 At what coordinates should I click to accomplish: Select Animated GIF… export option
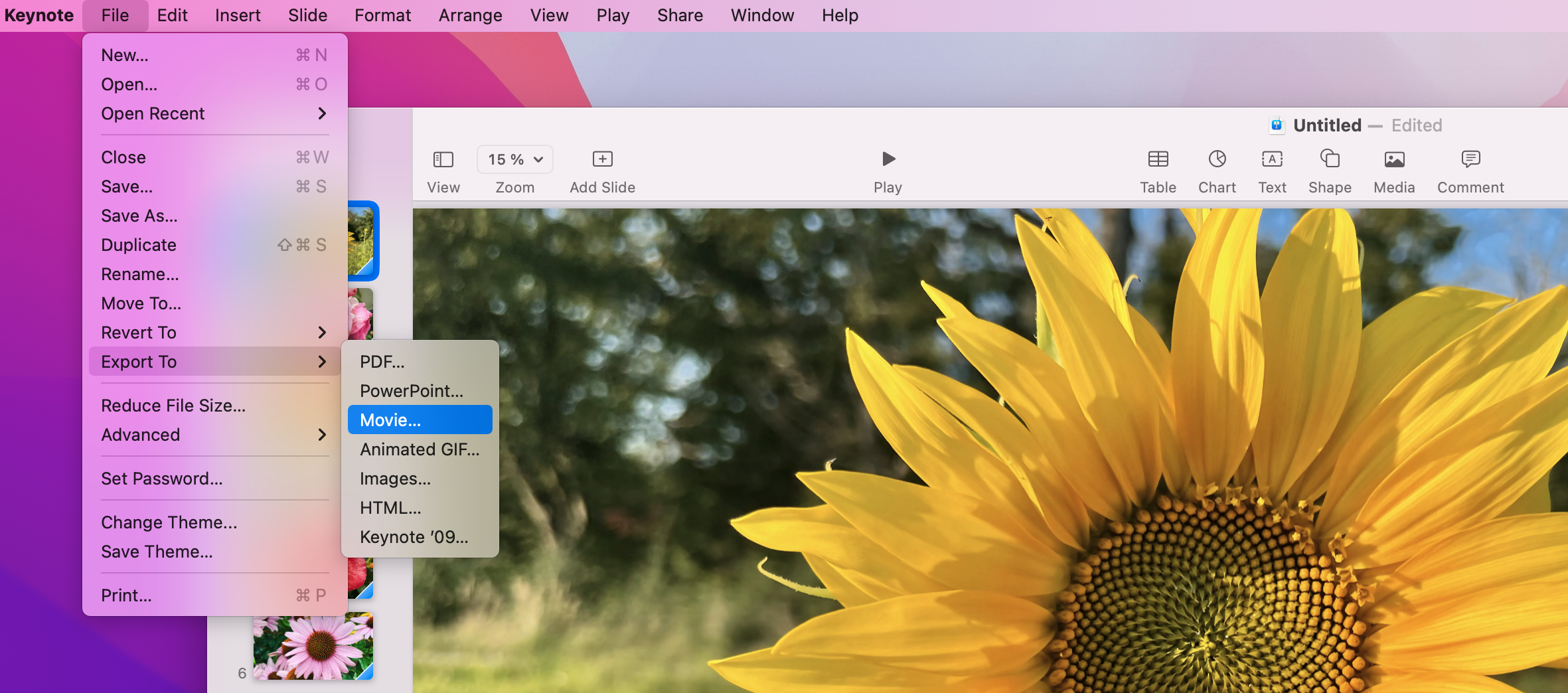click(420, 449)
